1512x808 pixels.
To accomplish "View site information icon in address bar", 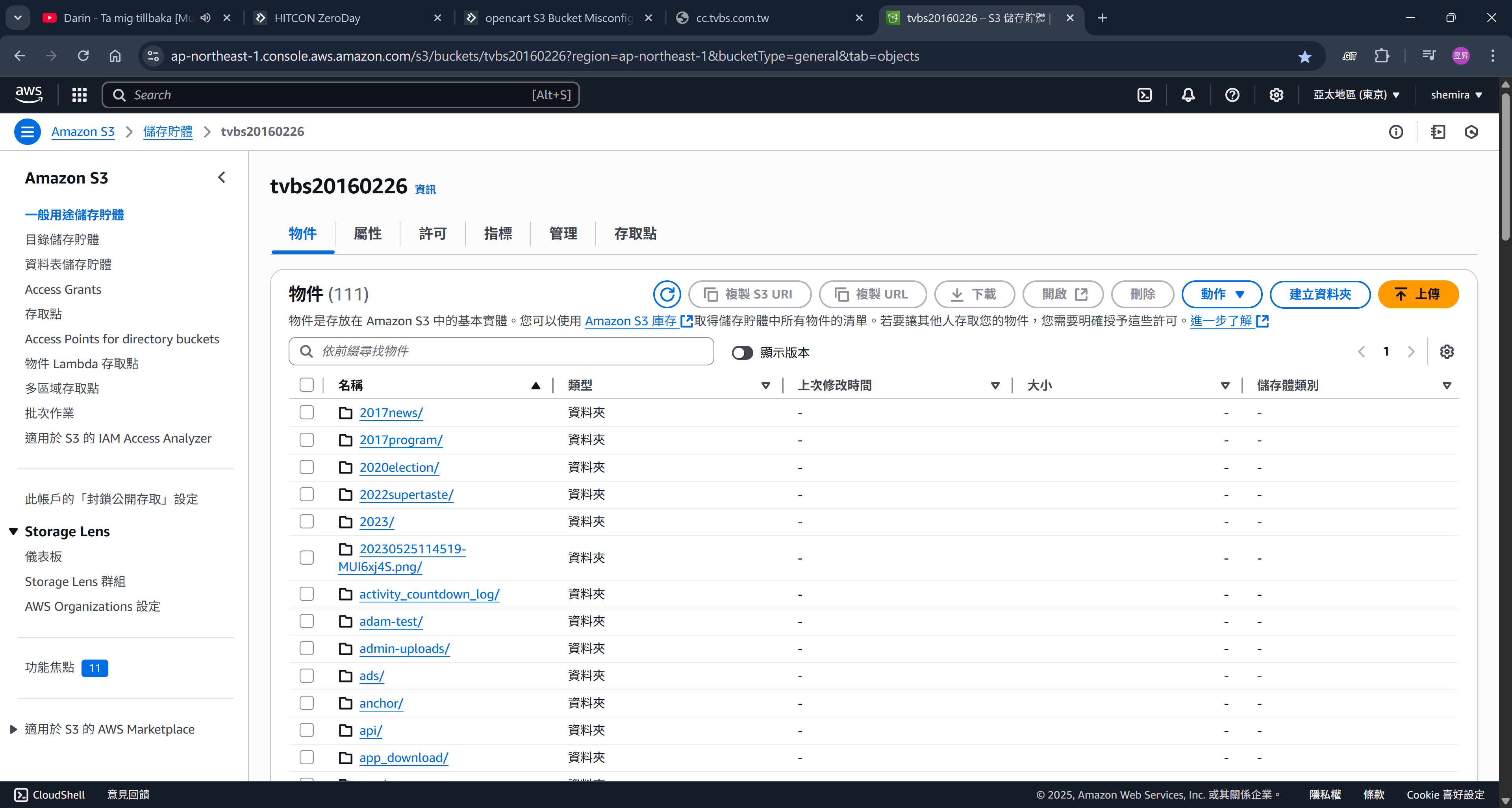I will click(153, 56).
